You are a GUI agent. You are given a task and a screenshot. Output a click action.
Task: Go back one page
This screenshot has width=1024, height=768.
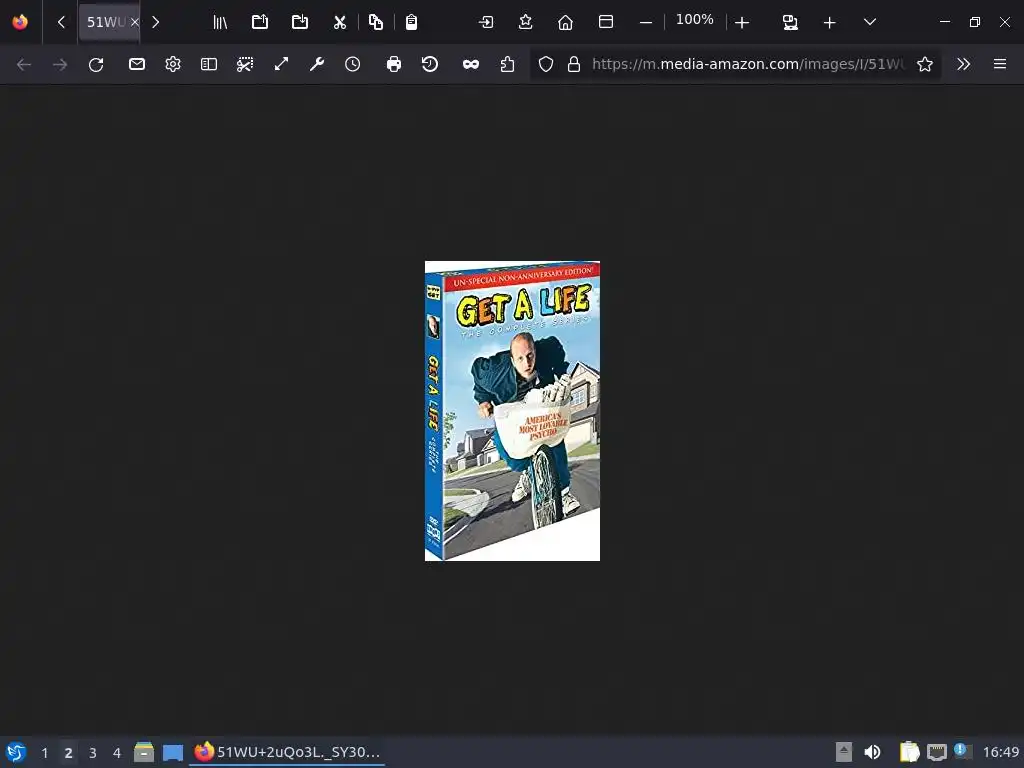[x=24, y=64]
